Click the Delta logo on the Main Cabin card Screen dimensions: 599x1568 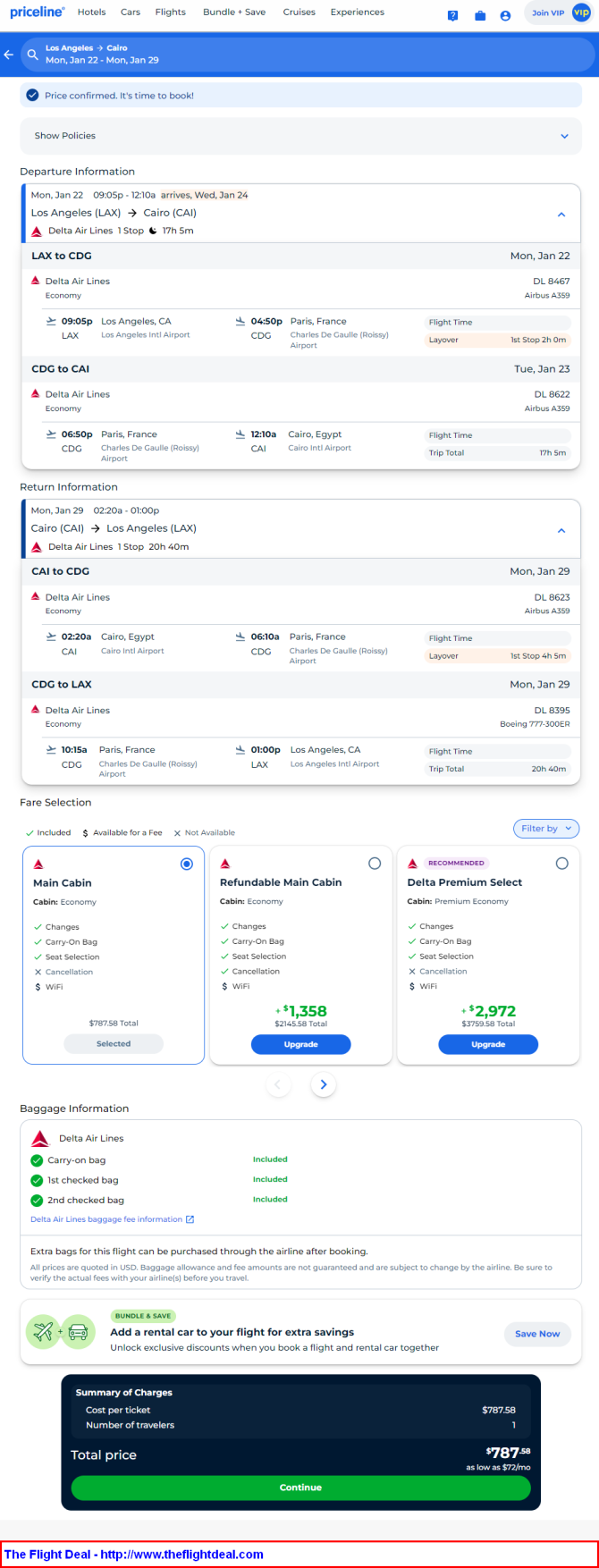point(38,864)
